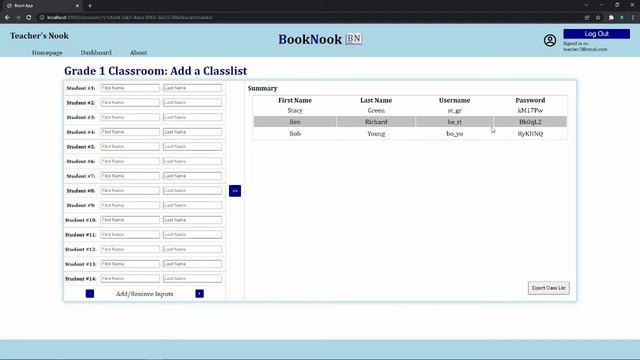Image resolution: width=640 pixels, height=360 pixels.
Task: Click the Log Out button
Action: [x=596, y=34]
